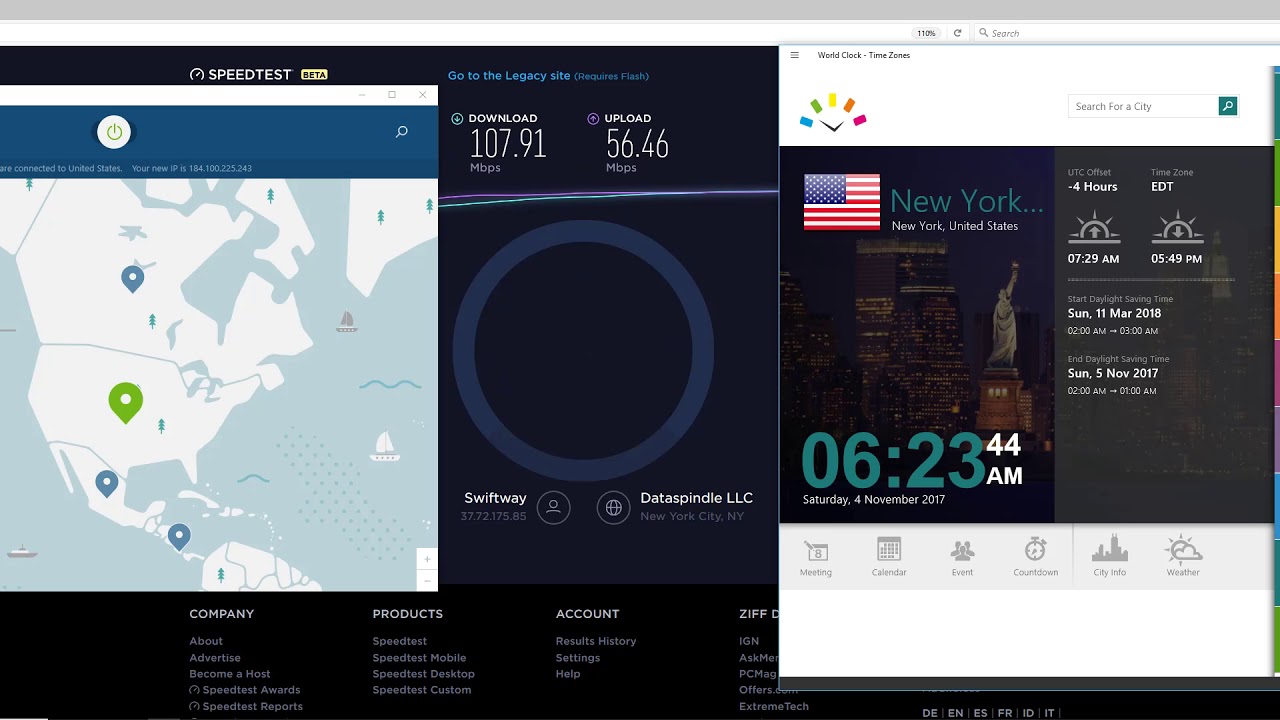Click the Dataspindle LLC server name

pyautogui.click(x=696, y=498)
